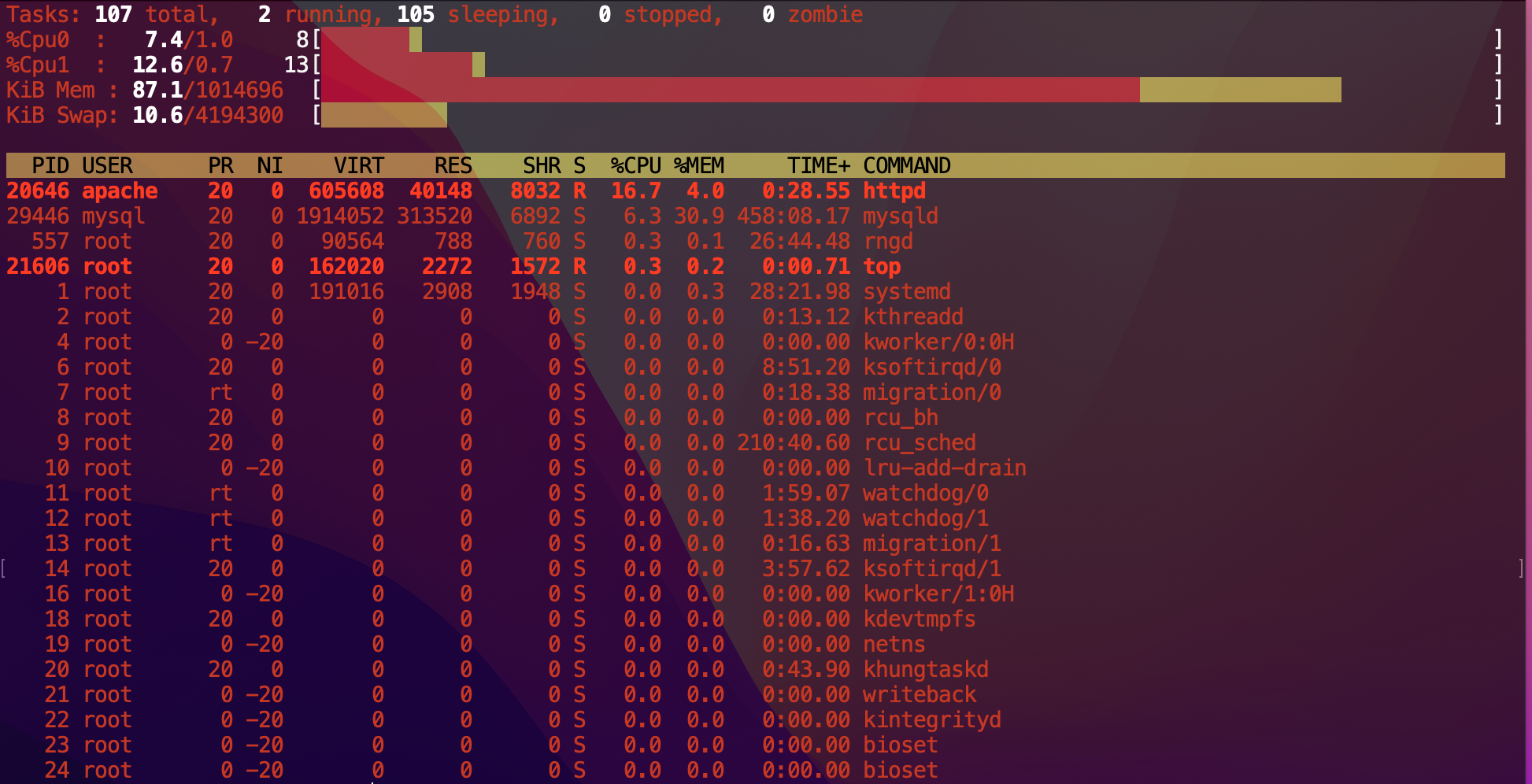The width and height of the screenshot is (1532, 784).
Task: Click the %MEM column header
Action: [x=698, y=165]
